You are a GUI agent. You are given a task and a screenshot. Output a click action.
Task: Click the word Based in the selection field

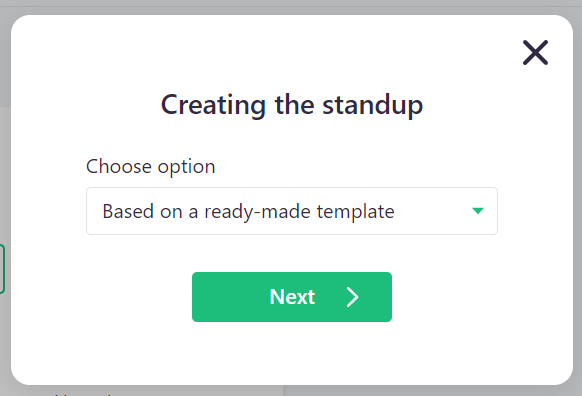coord(128,212)
